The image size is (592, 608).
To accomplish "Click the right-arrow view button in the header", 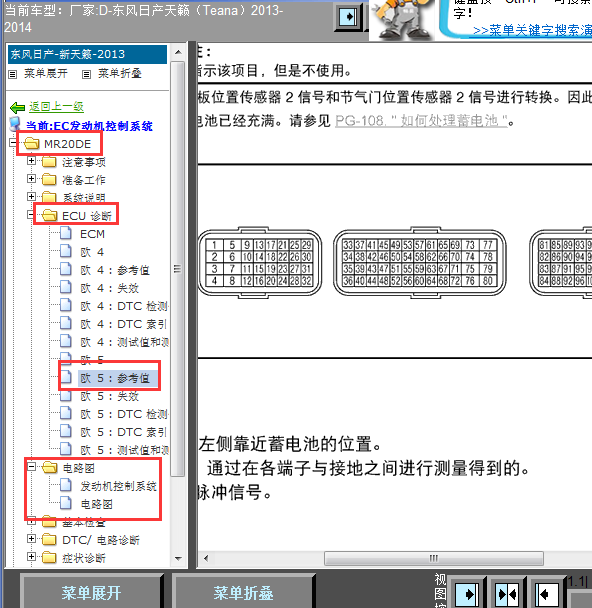I will (348, 17).
